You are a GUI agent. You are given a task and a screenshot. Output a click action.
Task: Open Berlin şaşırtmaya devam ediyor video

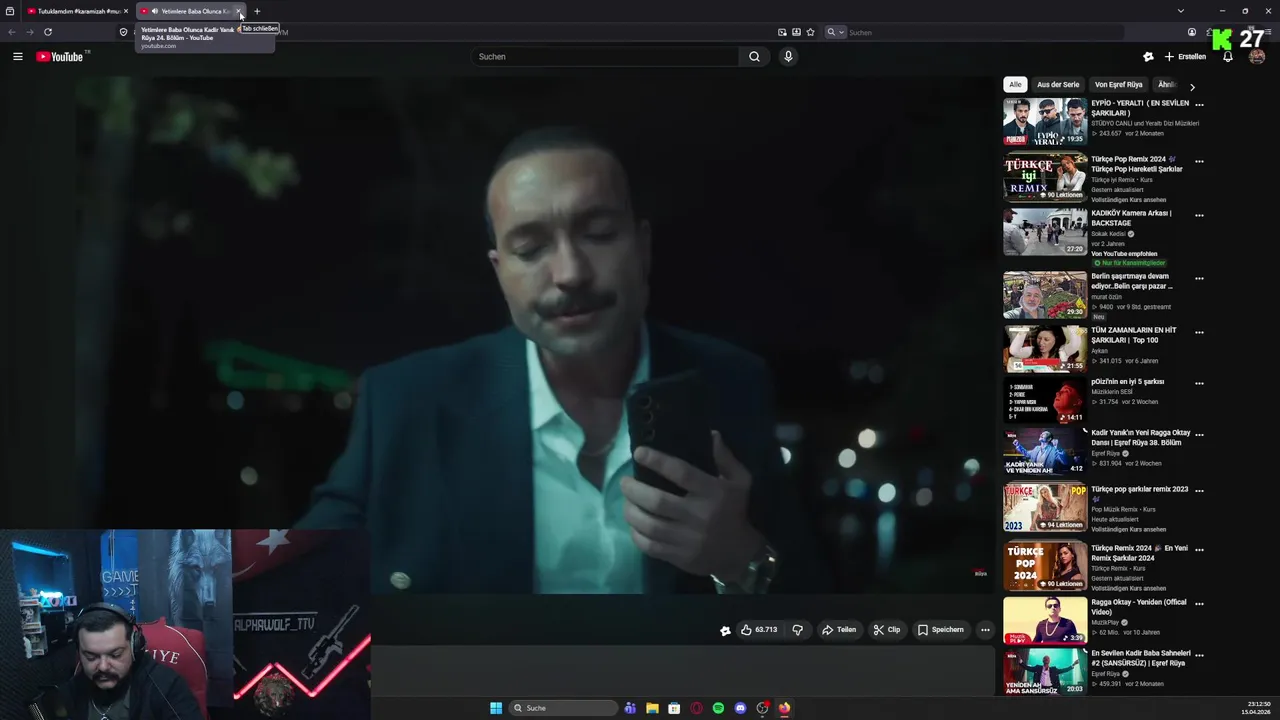pos(1045,294)
